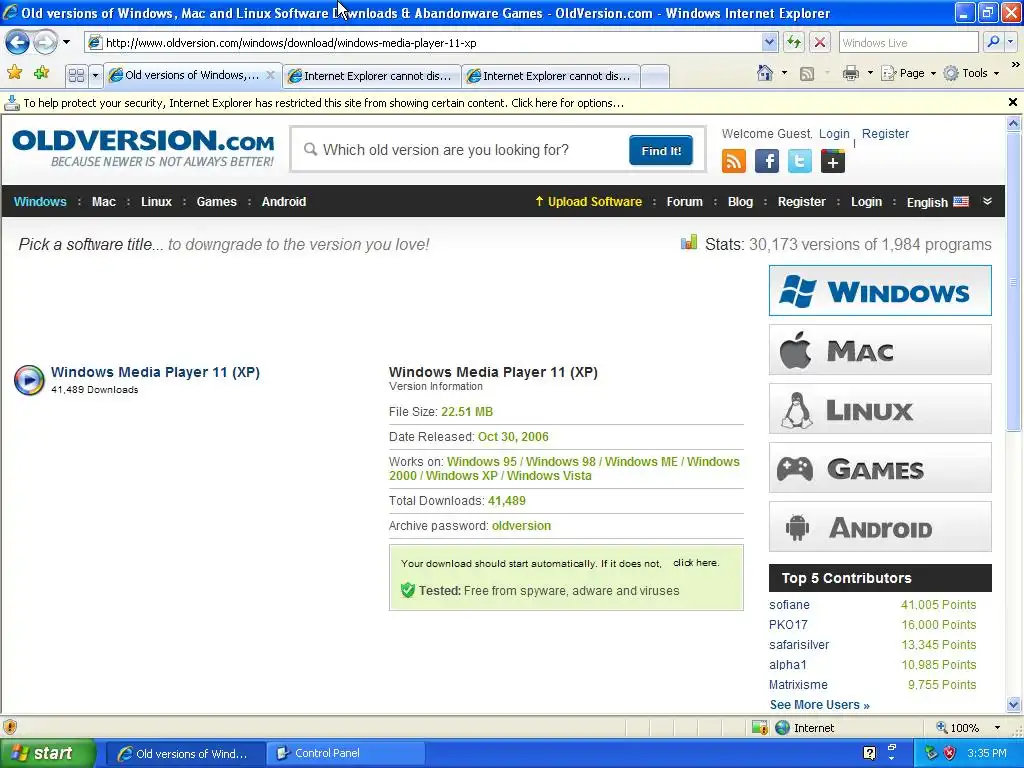Click the Windows Live search box

tap(908, 43)
